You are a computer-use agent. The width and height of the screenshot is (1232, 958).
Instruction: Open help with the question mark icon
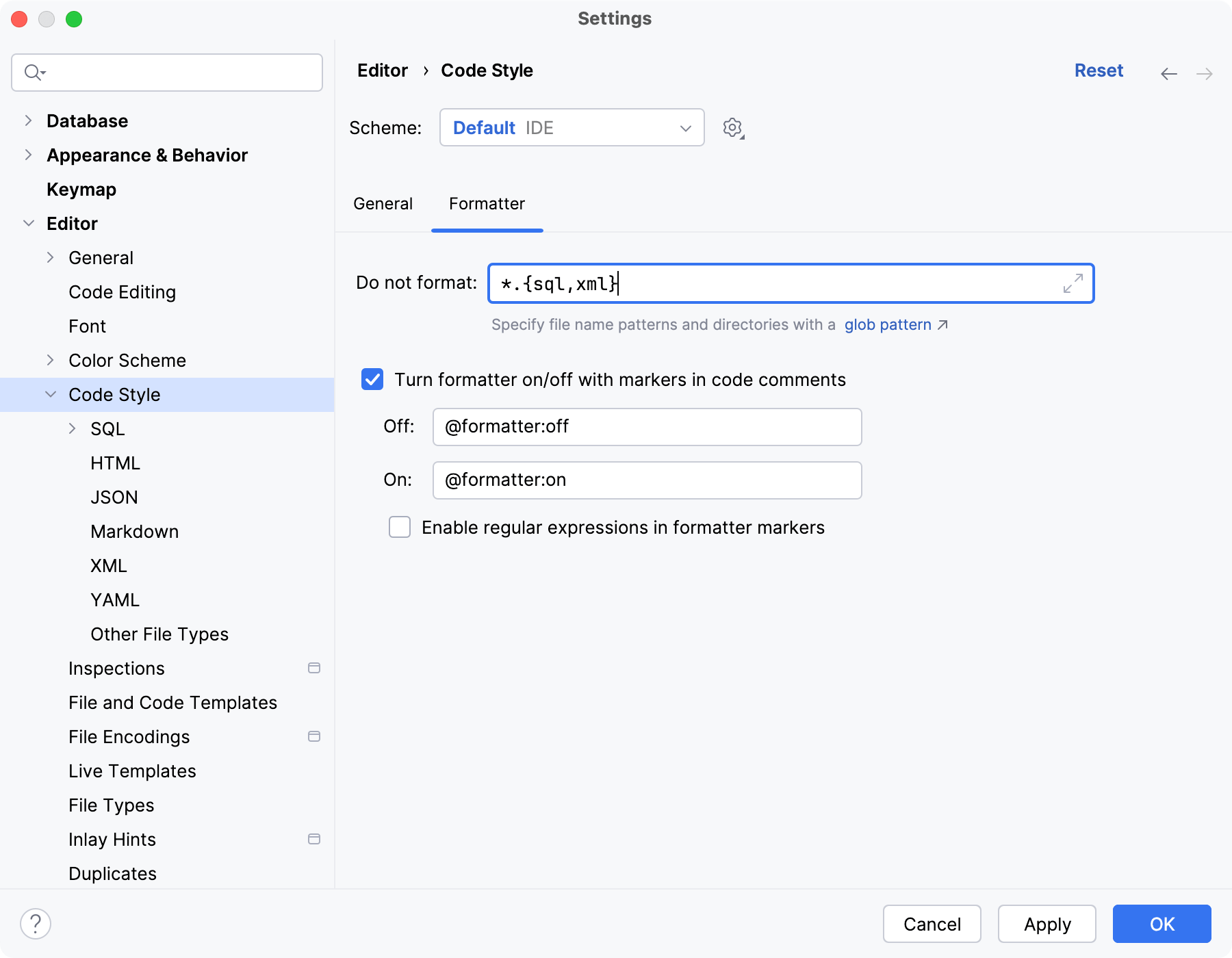[x=36, y=924]
